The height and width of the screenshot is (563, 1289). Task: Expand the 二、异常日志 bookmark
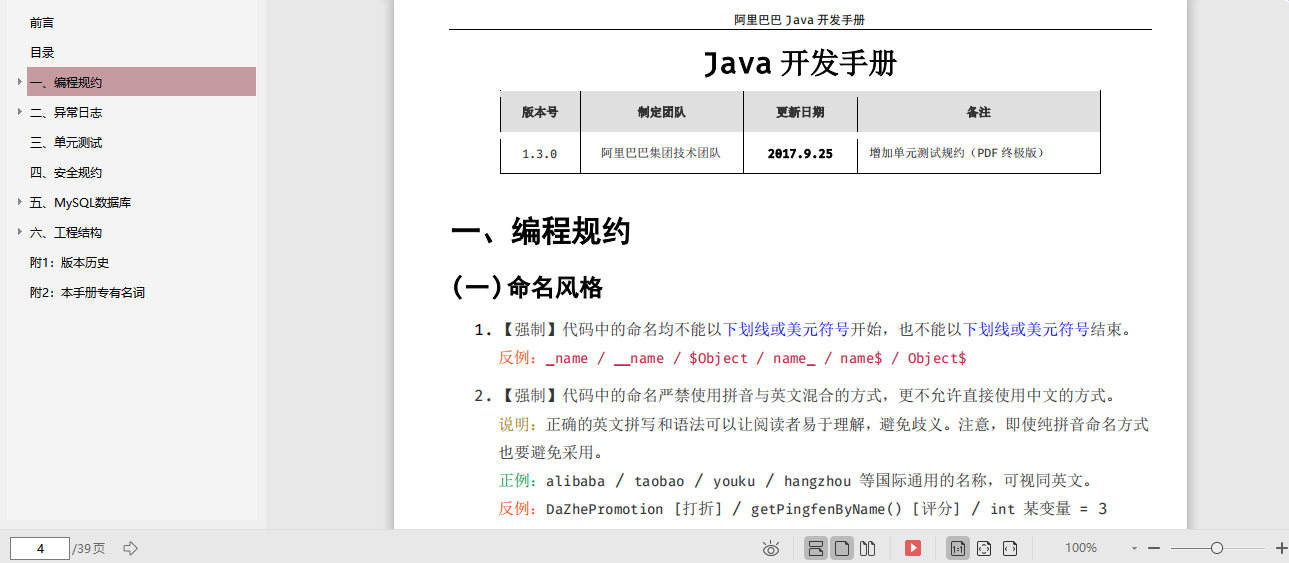(x=19, y=112)
